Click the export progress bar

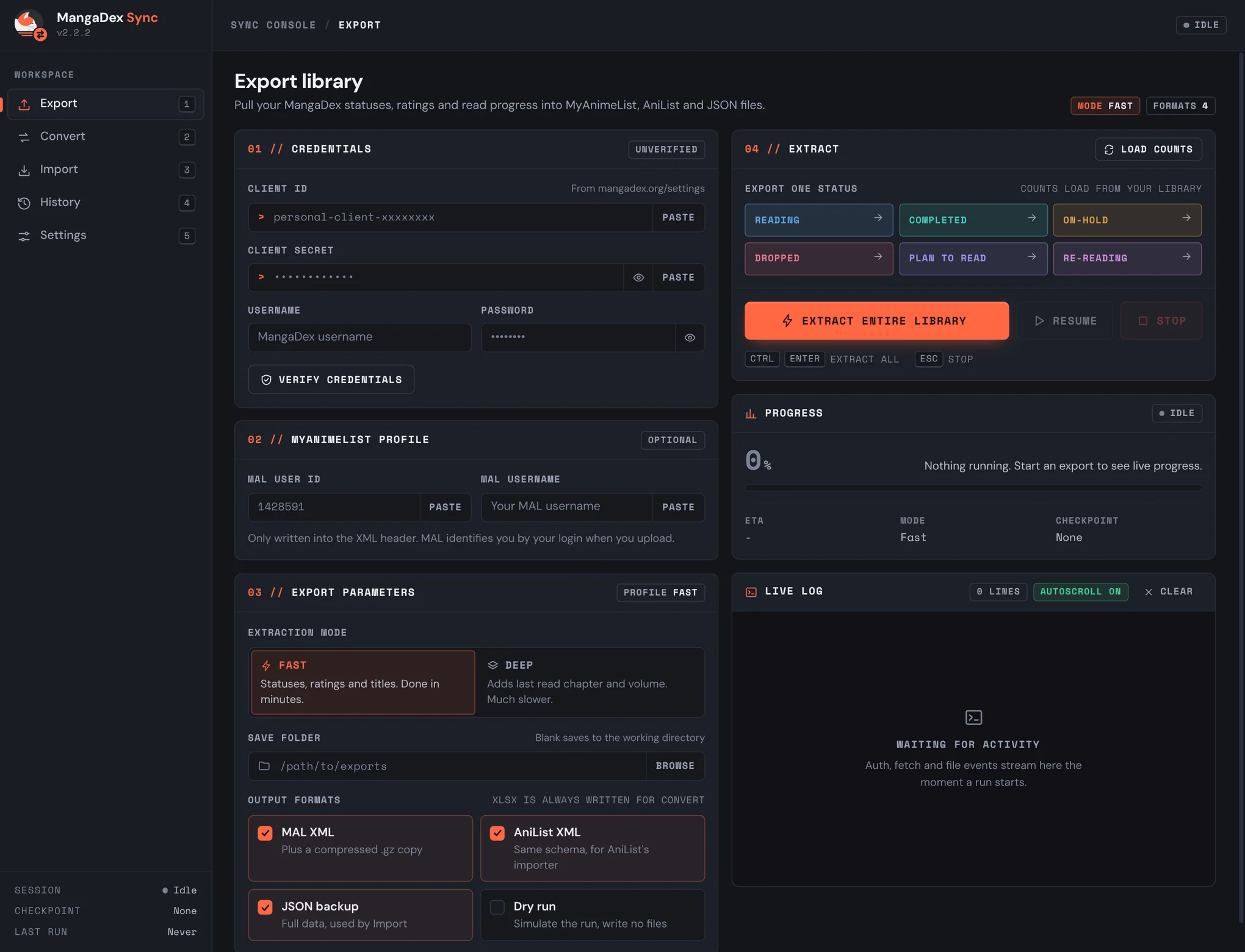click(x=973, y=488)
